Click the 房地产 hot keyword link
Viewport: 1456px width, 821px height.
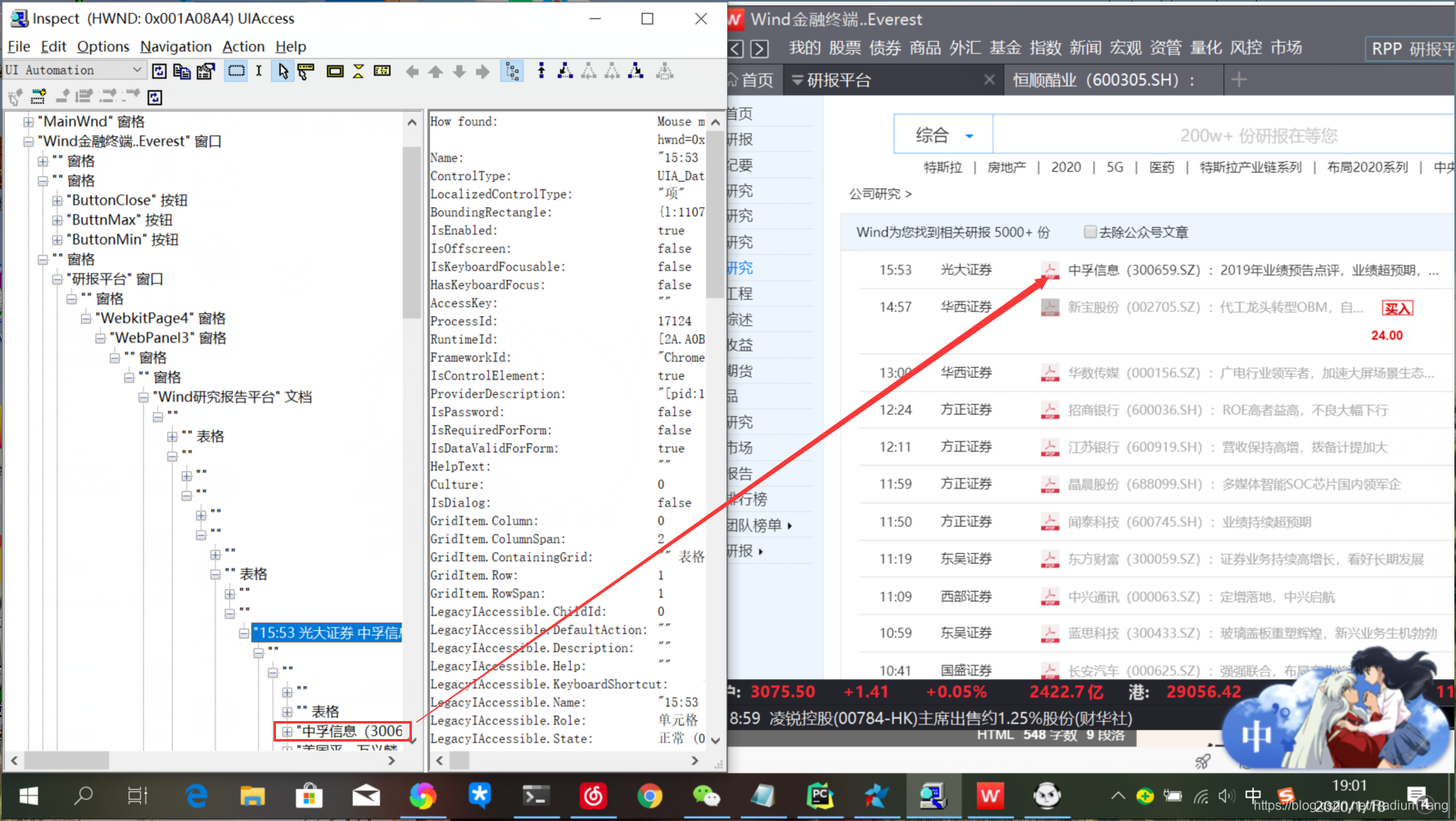click(x=1006, y=167)
